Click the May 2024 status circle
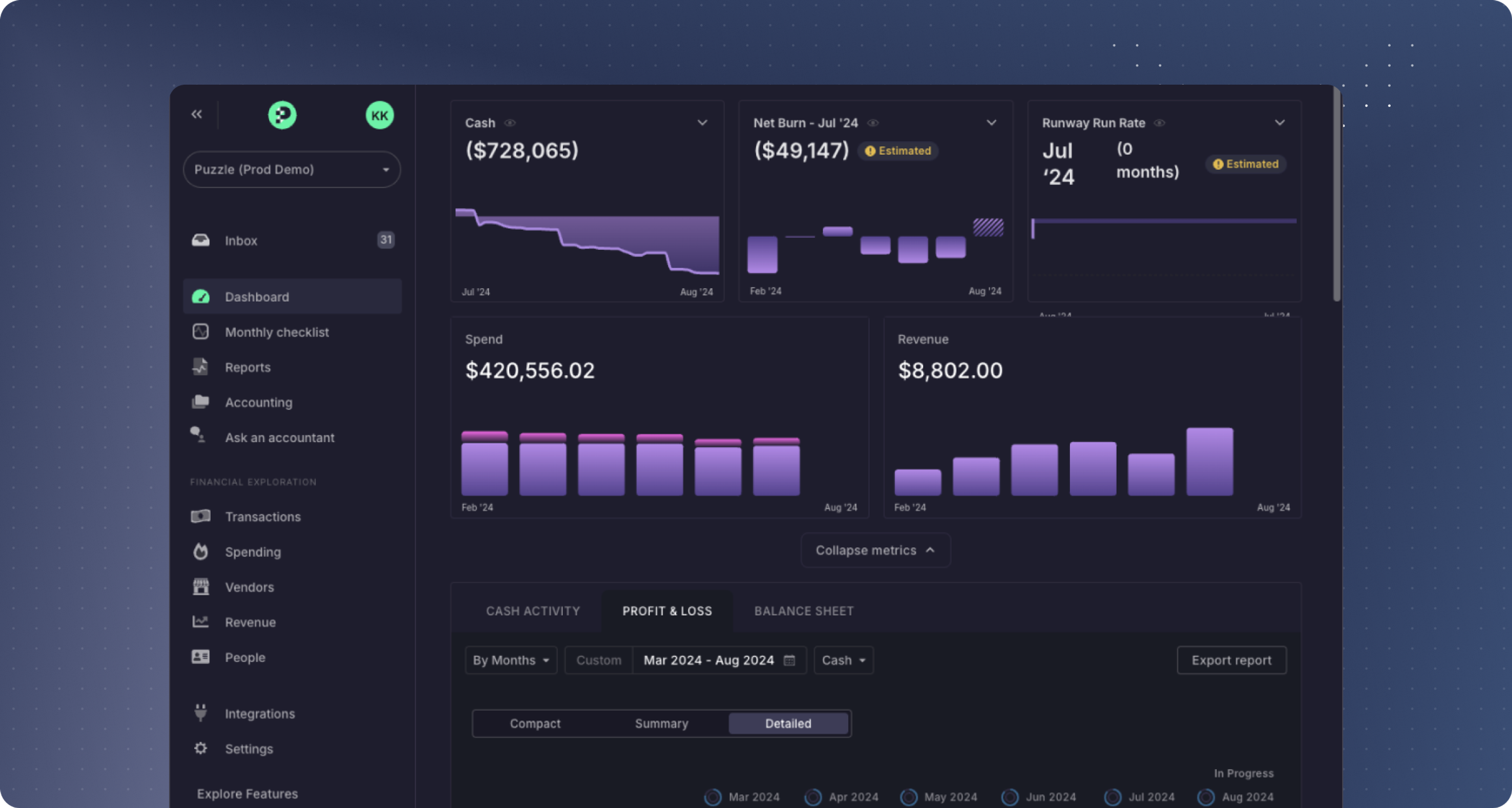Image resolution: width=1512 pixels, height=808 pixels. click(x=909, y=797)
